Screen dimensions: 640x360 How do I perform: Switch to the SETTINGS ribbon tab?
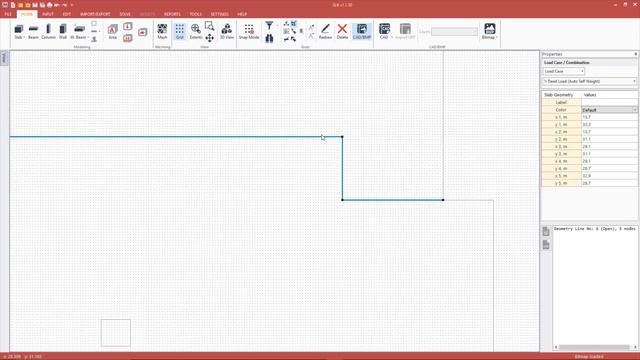(x=220, y=14)
